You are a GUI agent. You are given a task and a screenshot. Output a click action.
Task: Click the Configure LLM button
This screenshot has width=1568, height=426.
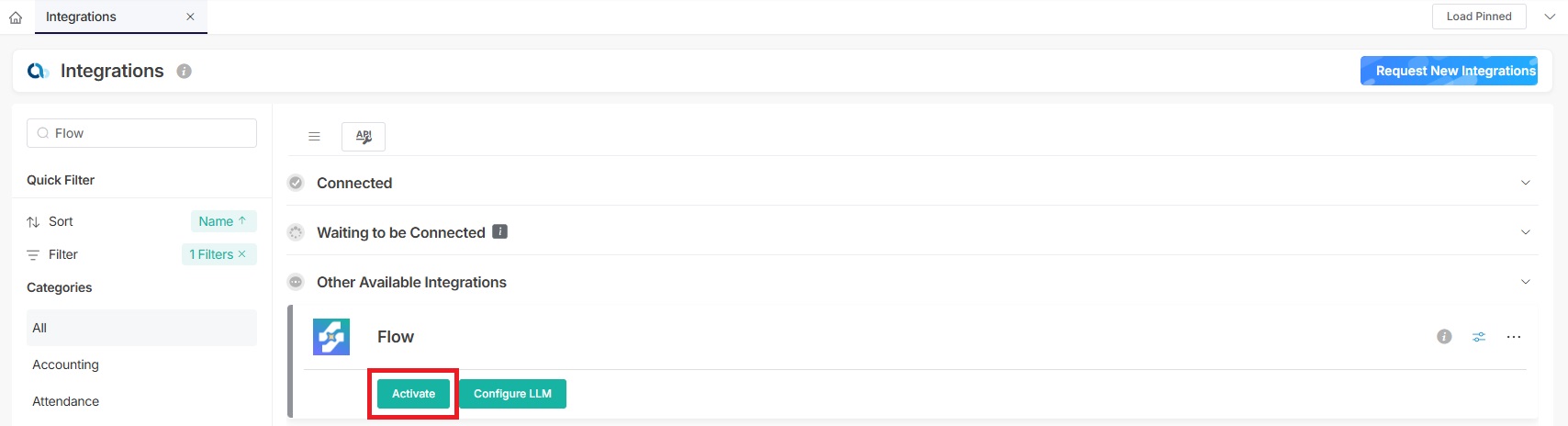[512, 394]
